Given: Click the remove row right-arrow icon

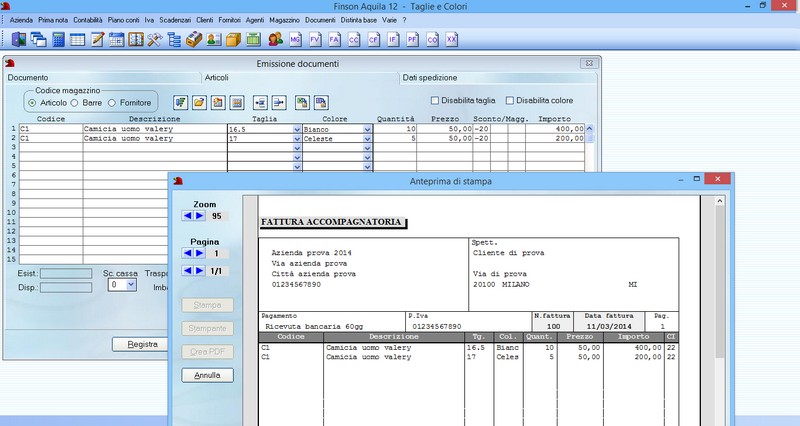Looking at the screenshot, I should coord(279,103).
